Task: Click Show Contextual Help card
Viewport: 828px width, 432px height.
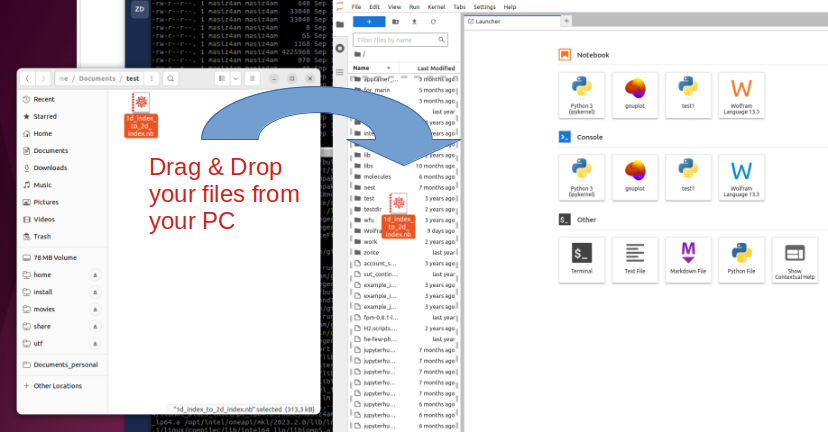Action: [795, 260]
